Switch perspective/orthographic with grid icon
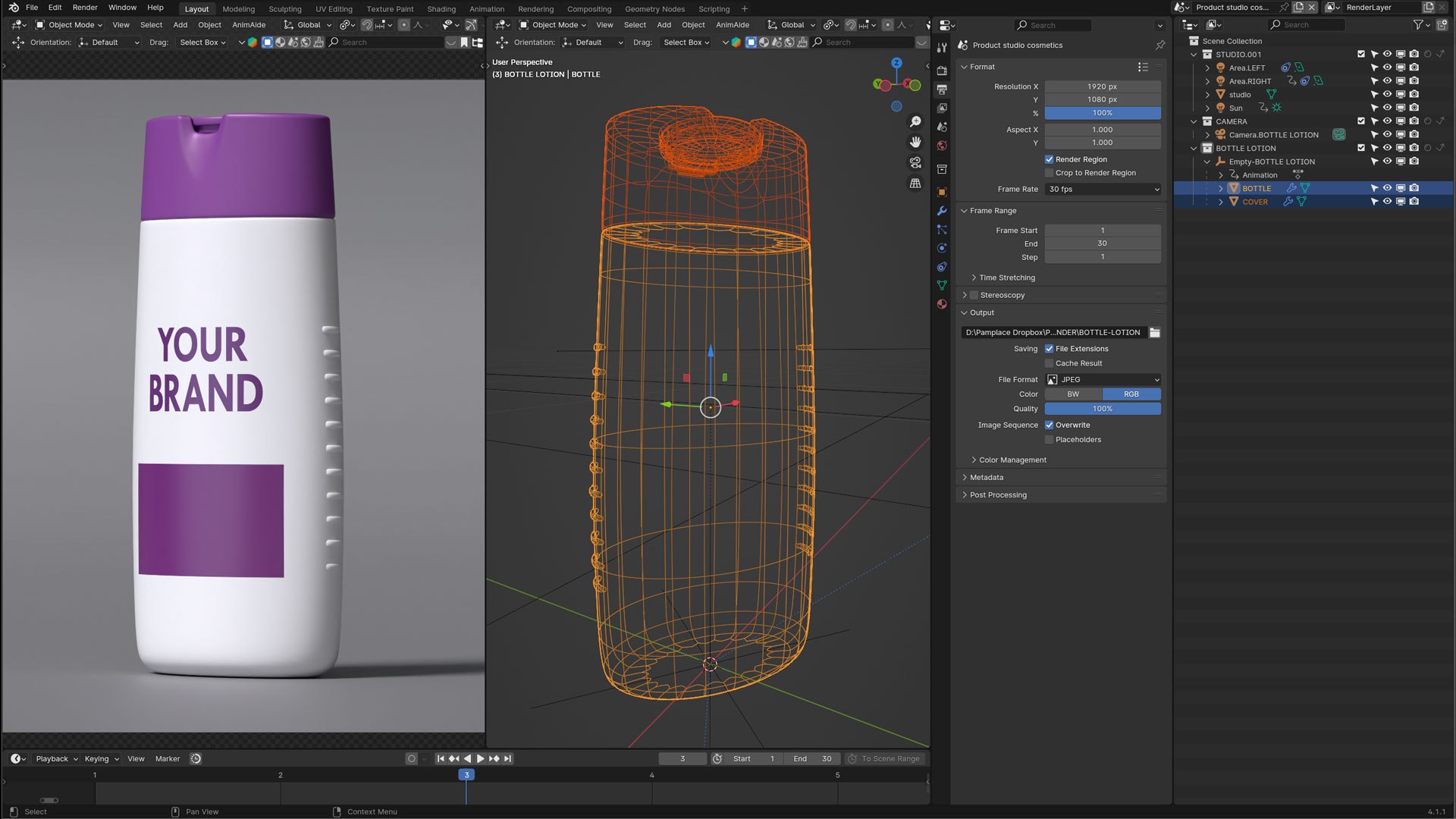The image size is (1456, 819). [915, 184]
